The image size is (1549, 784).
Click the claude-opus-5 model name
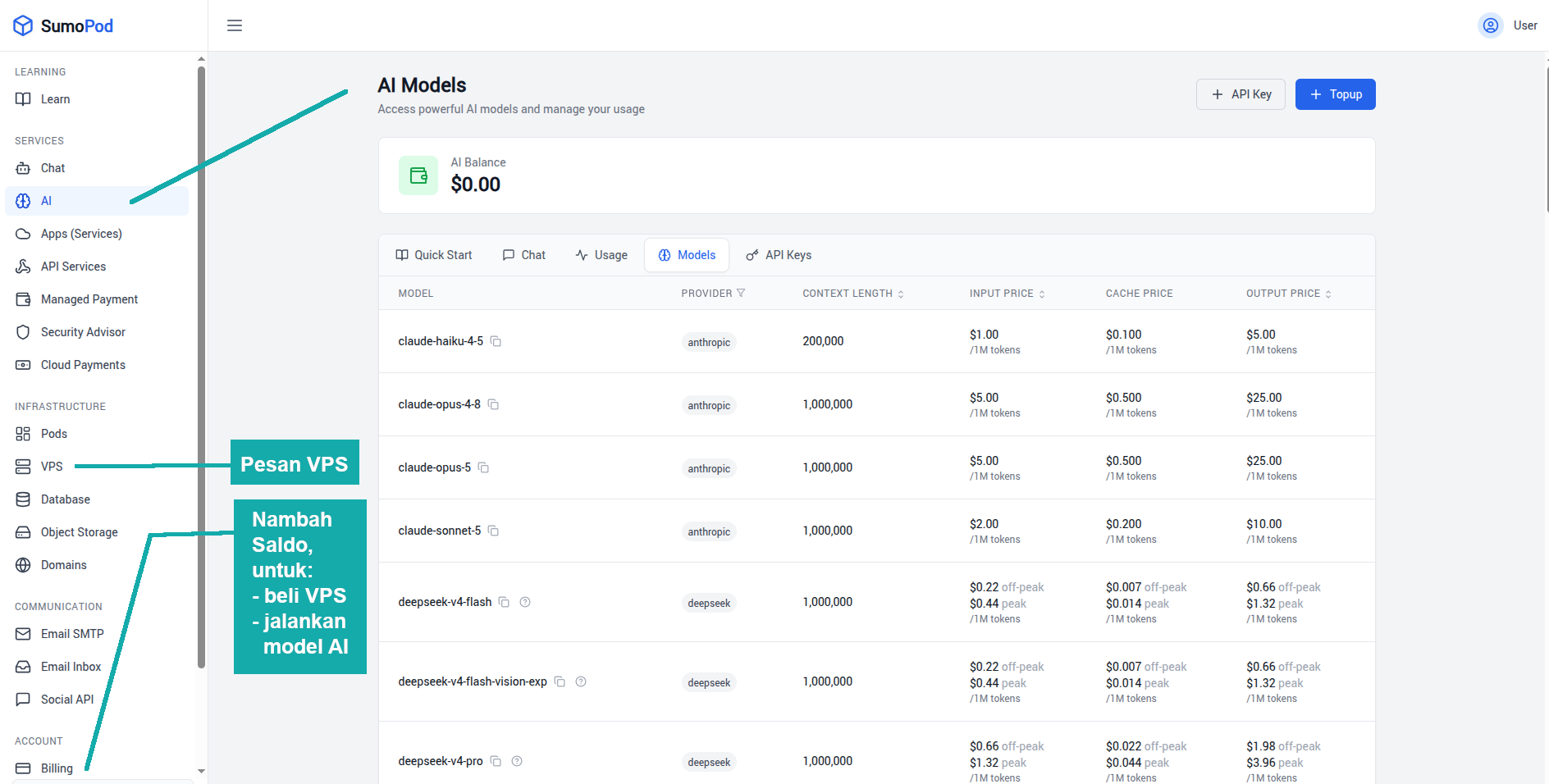click(435, 467)
